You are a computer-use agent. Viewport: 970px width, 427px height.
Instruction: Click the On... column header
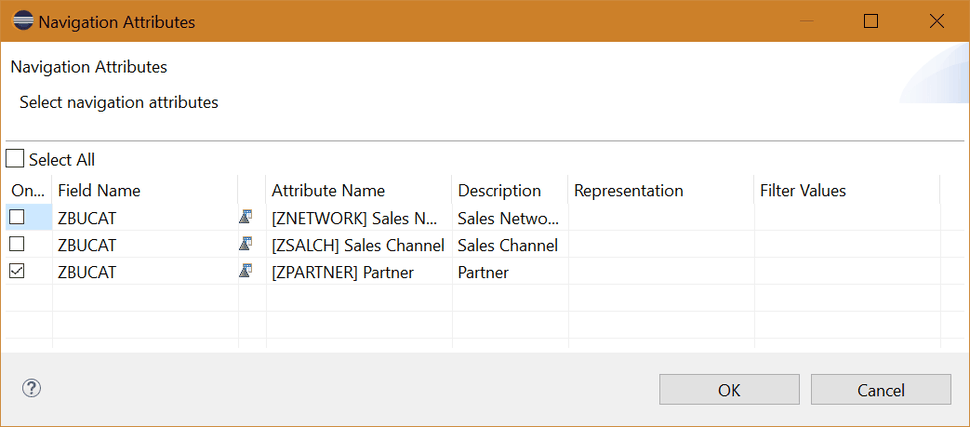click(x=28, y=190)
